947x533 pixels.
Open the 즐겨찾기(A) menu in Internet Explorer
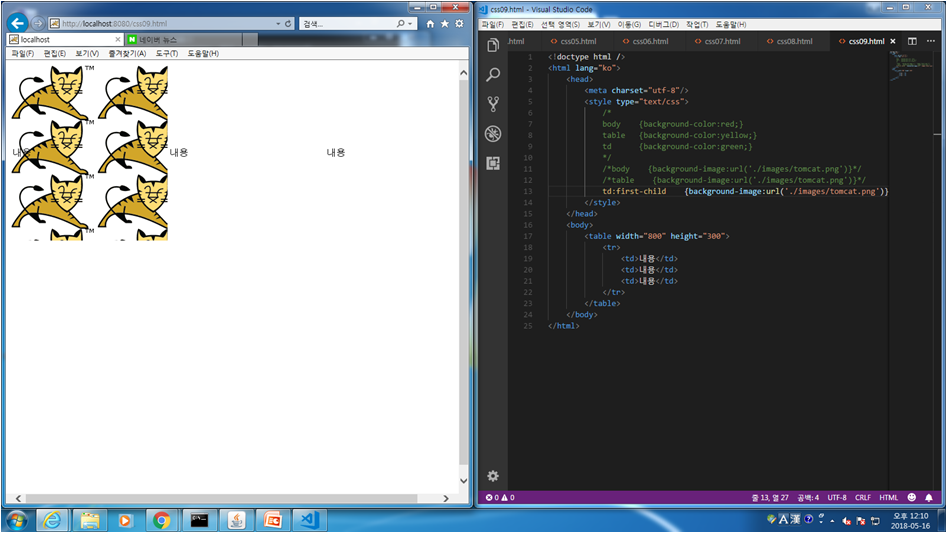[x=127, y=54]
